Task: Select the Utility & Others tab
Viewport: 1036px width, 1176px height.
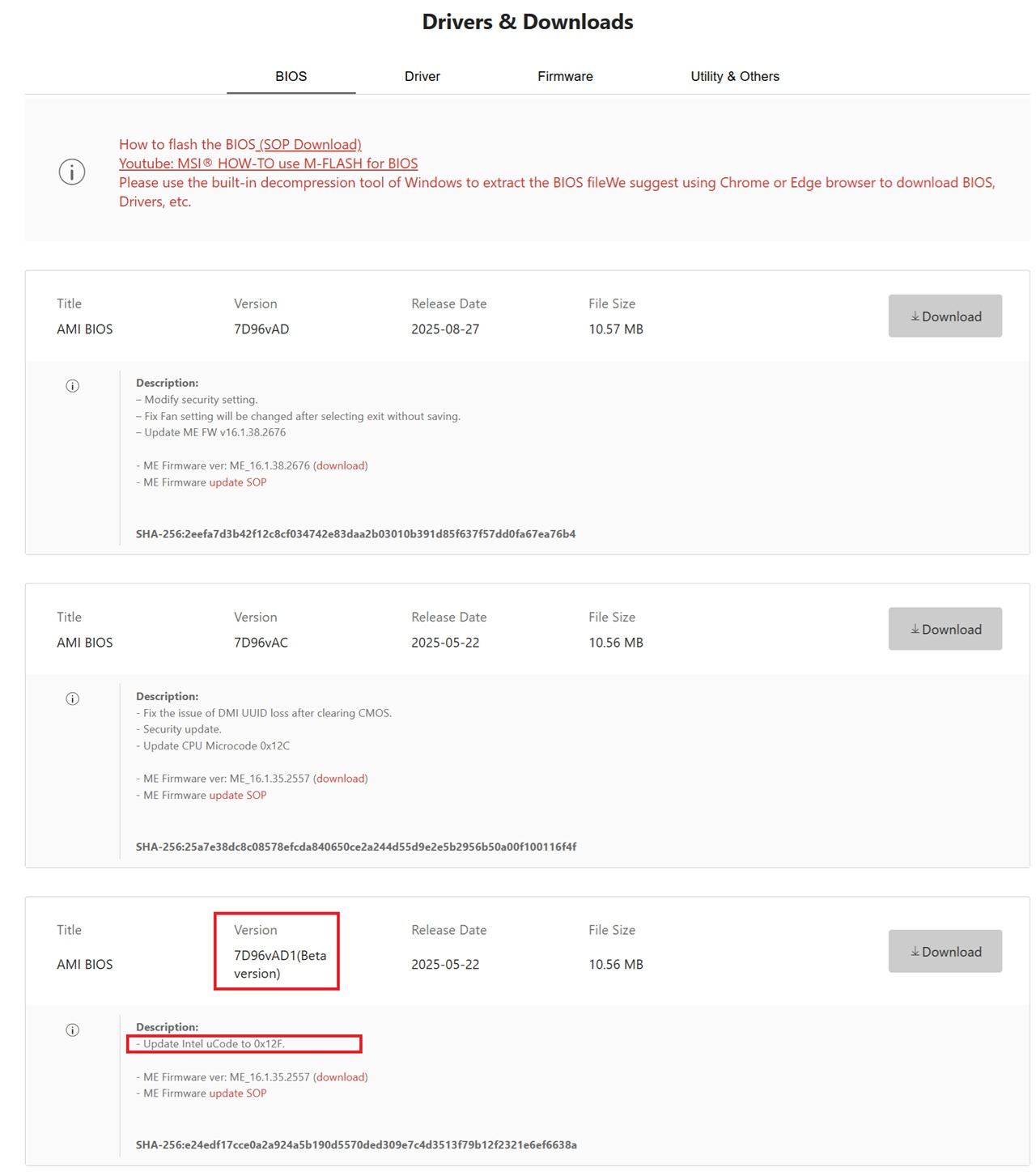Action: click(x=734, y=76)
